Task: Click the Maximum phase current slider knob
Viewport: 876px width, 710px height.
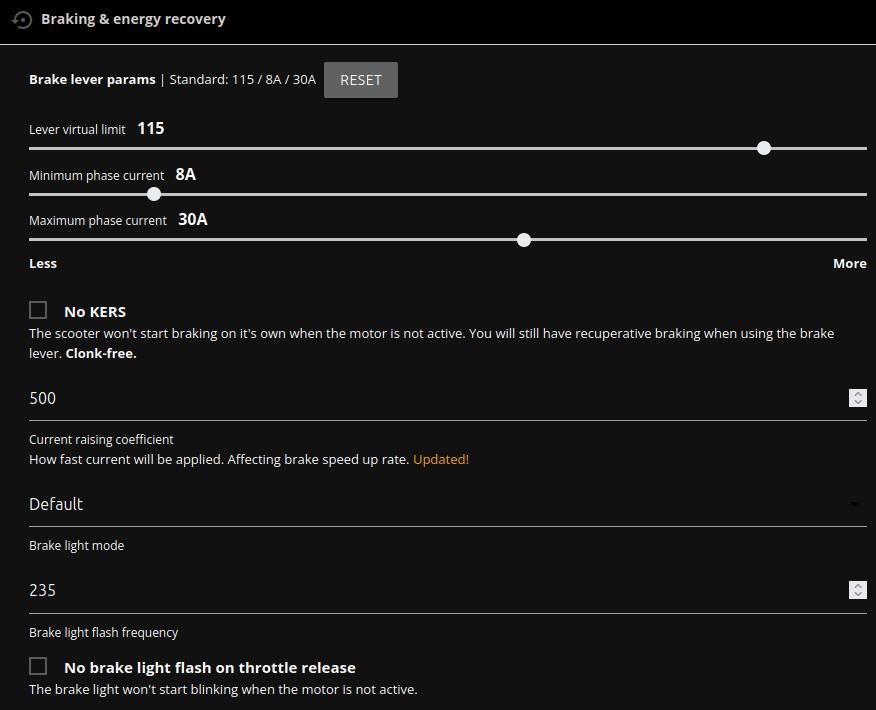Action: click(523, 240)
